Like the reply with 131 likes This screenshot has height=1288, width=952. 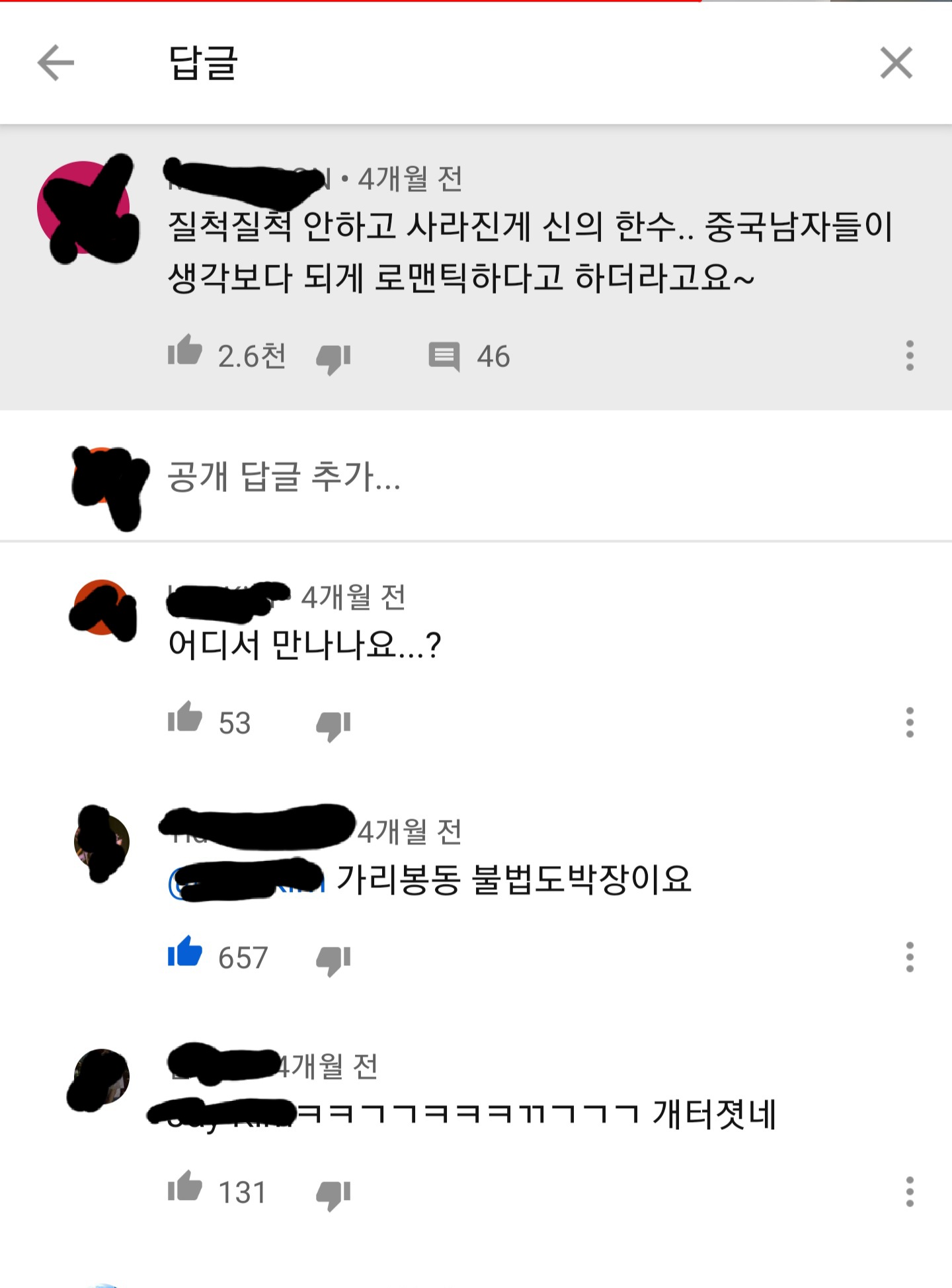[184, 1187]
